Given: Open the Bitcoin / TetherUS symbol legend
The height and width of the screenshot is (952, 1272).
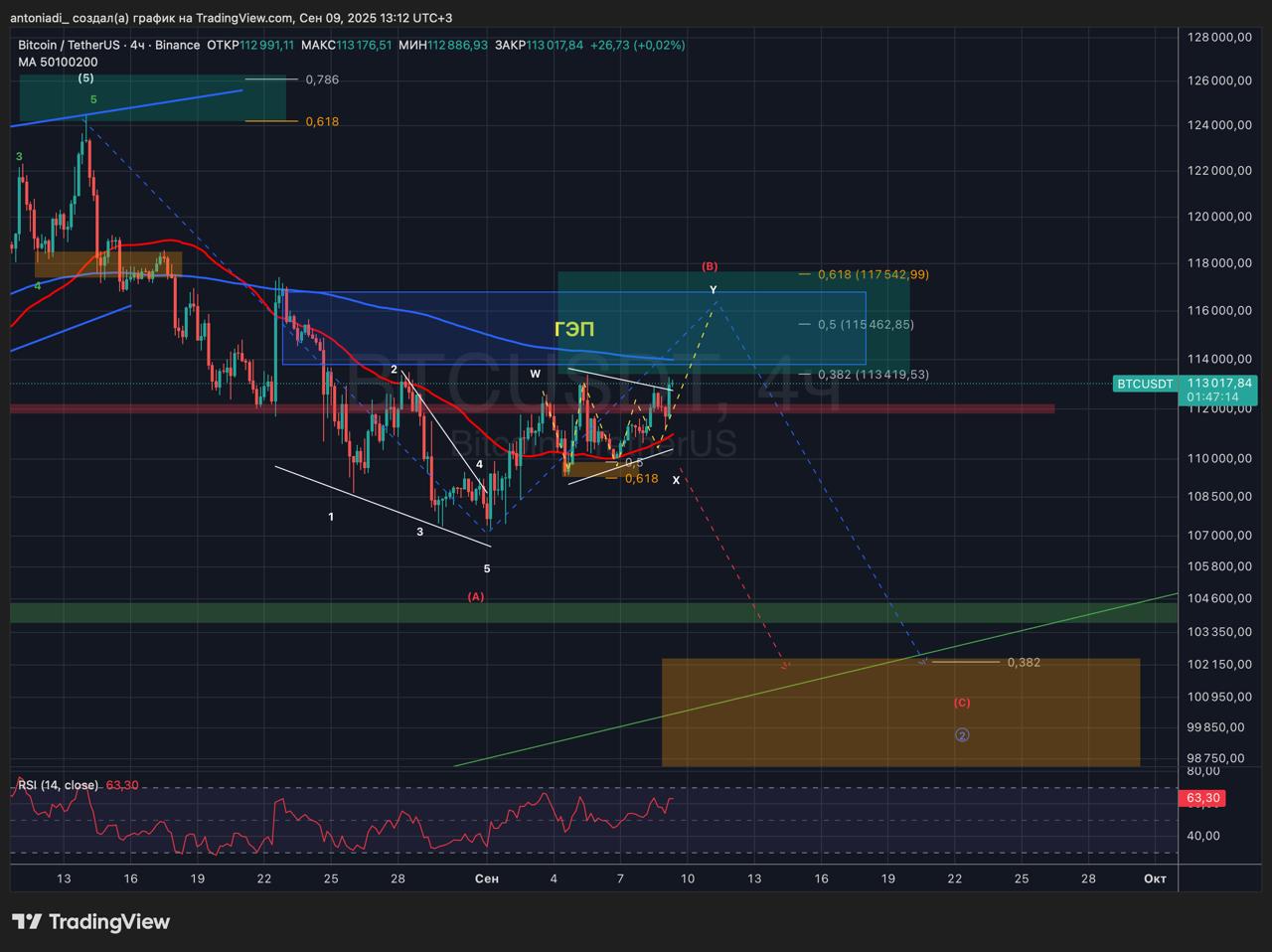Looking at the screenshot, I should pos(109,45).
